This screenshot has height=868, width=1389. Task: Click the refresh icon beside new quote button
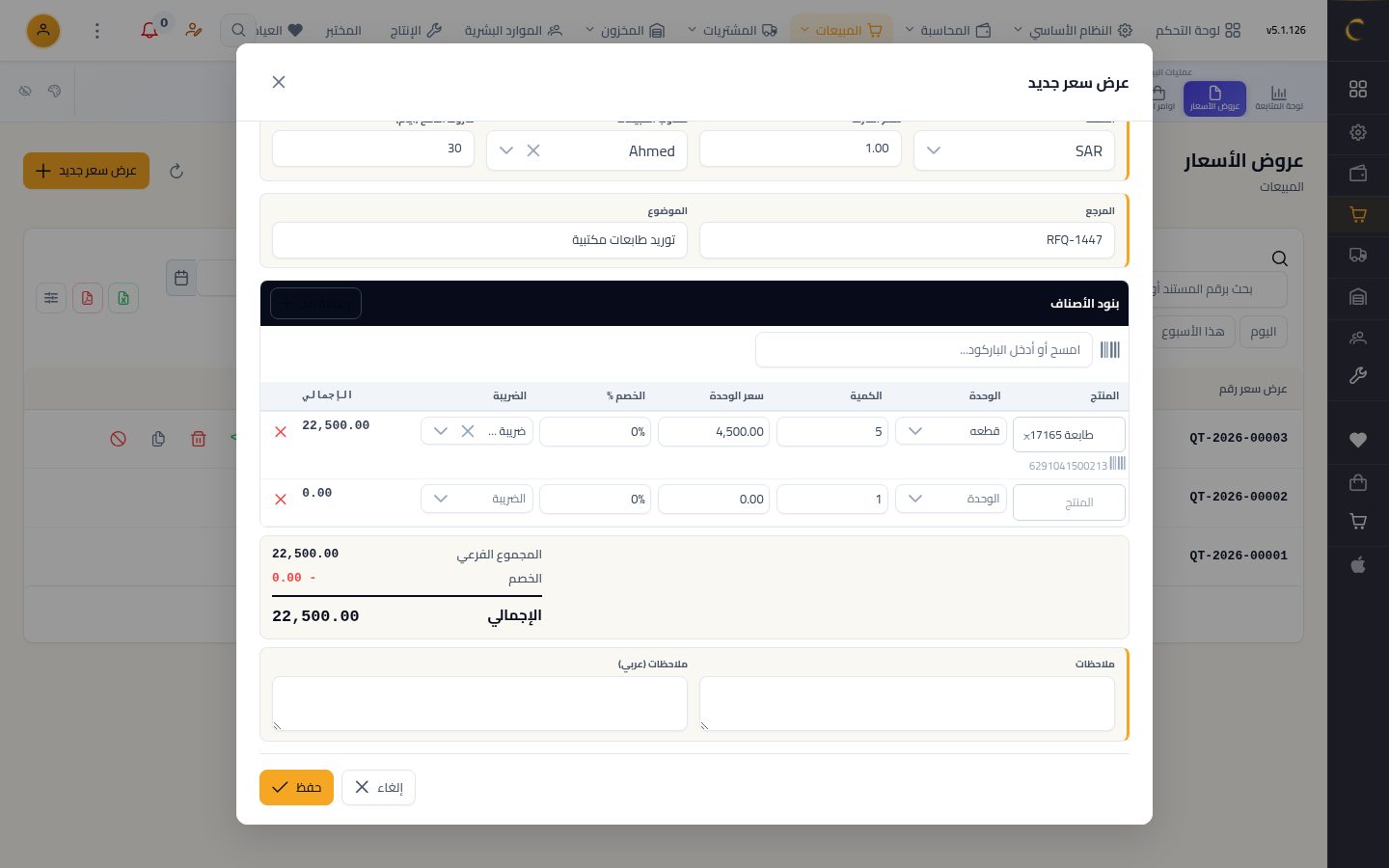[x=177, y=171]
